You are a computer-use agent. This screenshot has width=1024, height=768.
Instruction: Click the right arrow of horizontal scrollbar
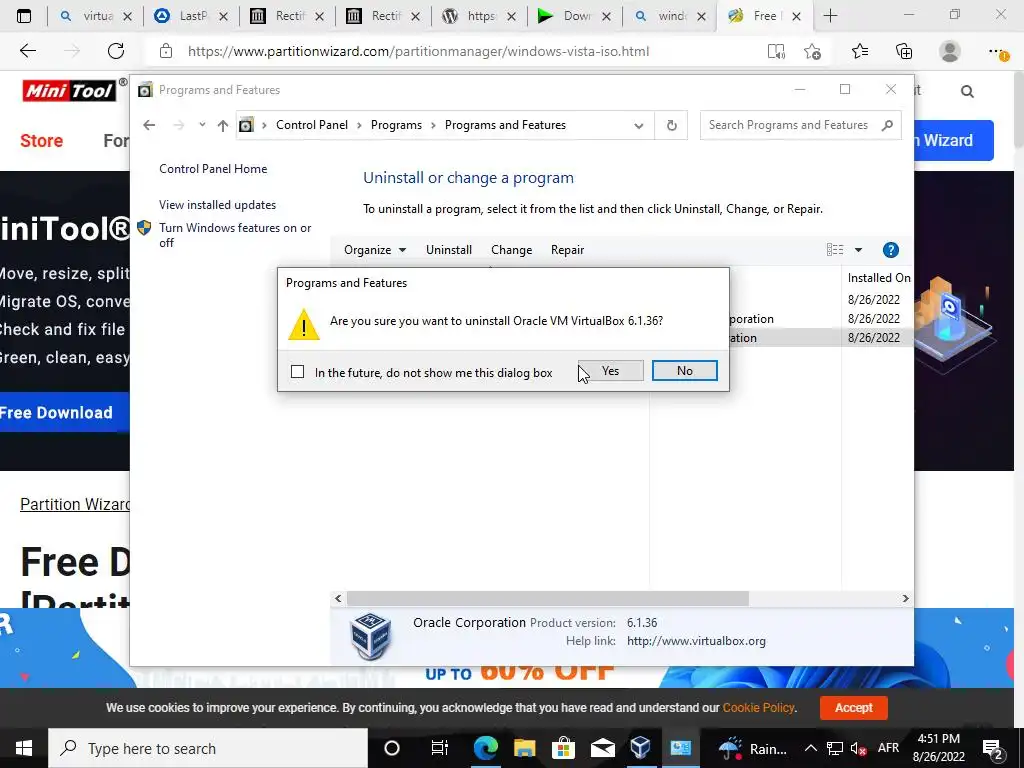(905, 598)
